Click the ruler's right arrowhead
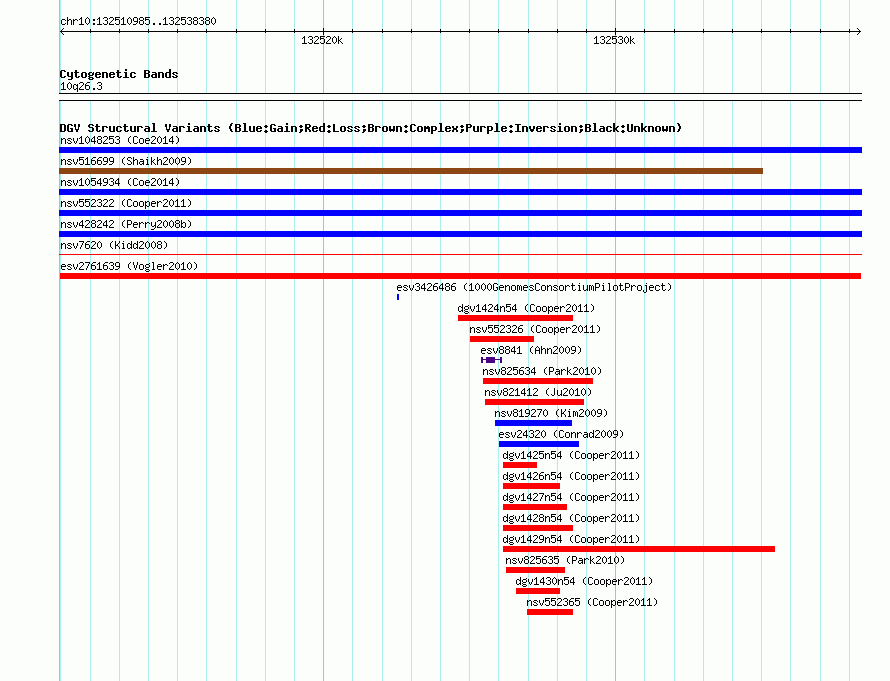The width and height of the screenshot is (890, 681). pyautogui.click(x=858, y=32)
